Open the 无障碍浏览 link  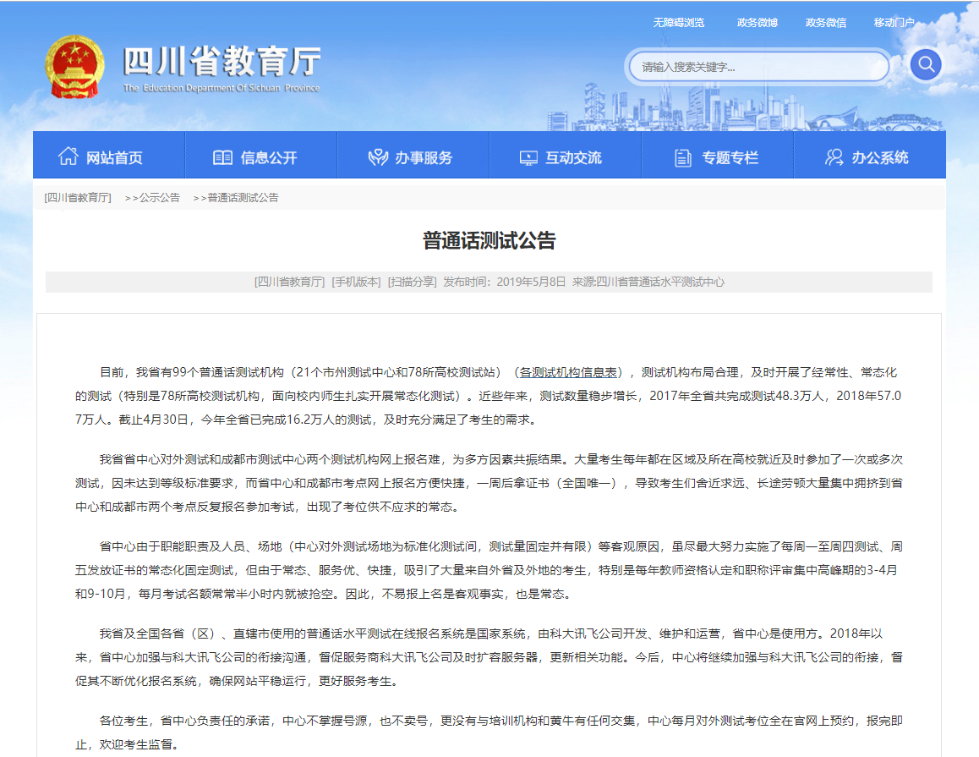678,22
